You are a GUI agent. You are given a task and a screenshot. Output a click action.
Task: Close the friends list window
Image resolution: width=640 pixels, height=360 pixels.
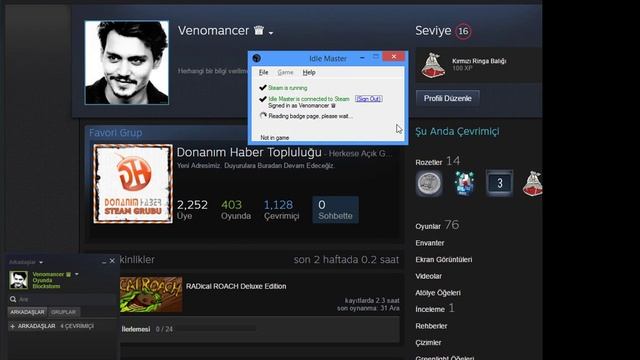(x=112, y=261)
